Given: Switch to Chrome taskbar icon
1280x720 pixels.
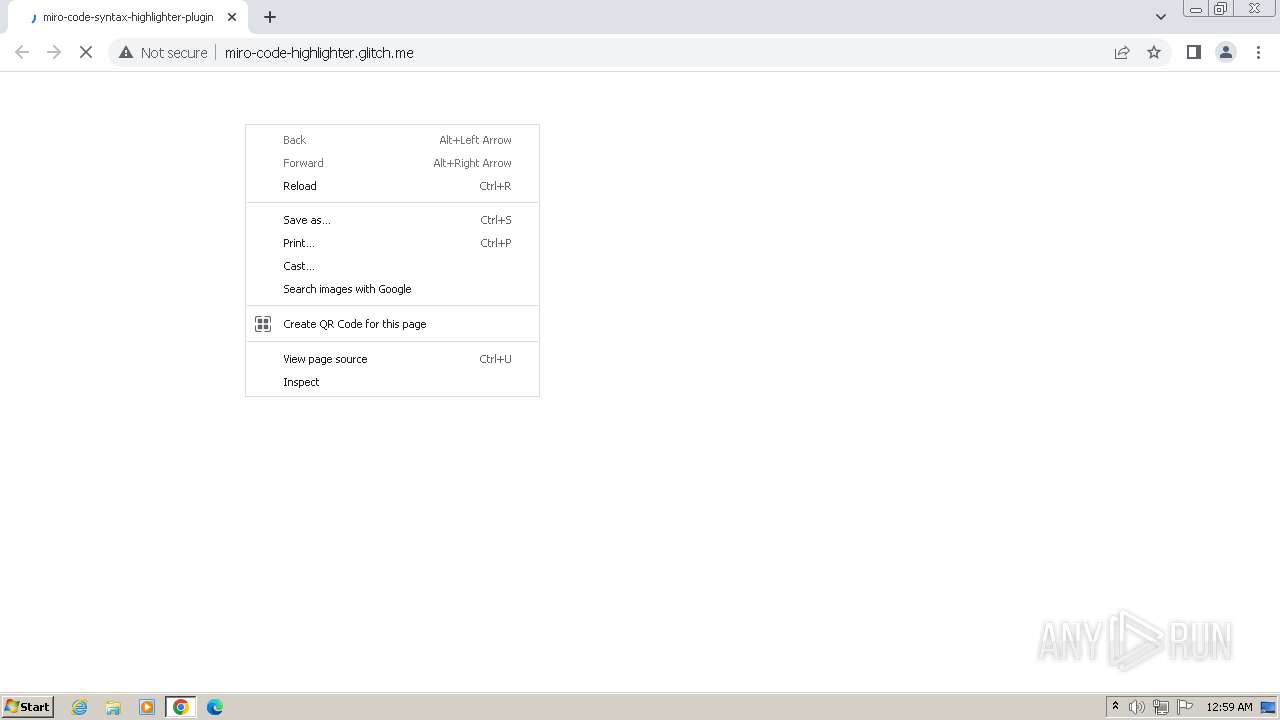Looking at the screenshot, I should 181,707.
